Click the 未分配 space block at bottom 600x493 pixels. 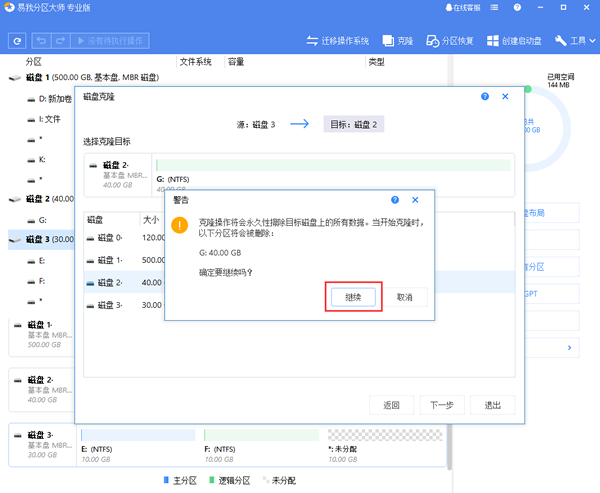(x=385, y=435)
